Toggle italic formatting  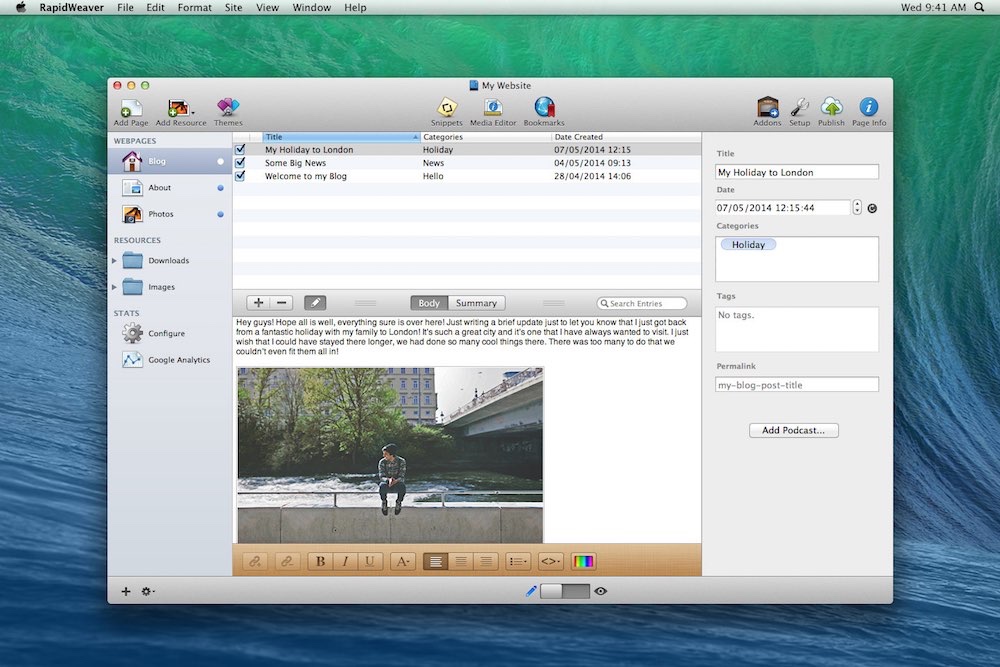(345, 561)
